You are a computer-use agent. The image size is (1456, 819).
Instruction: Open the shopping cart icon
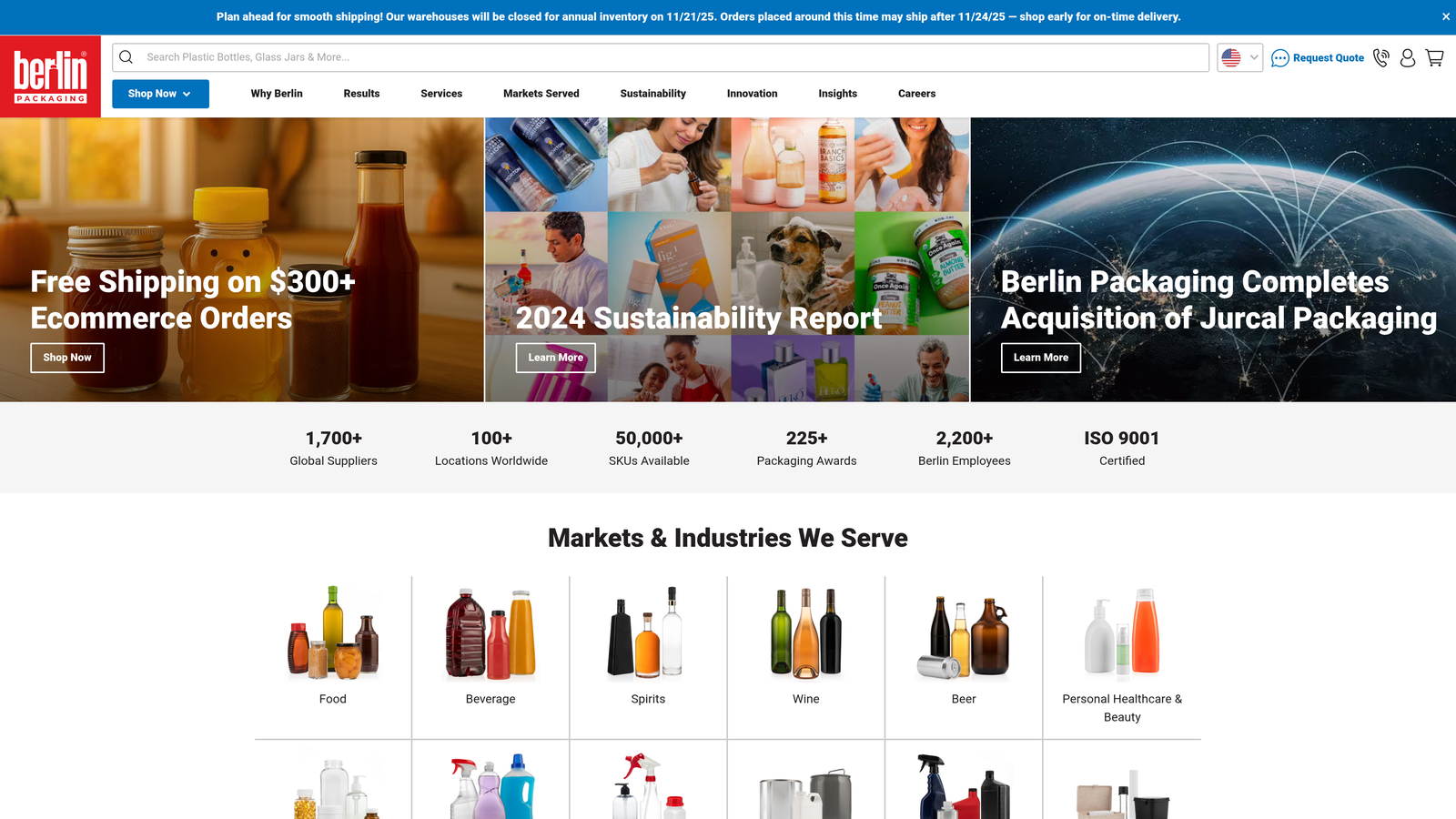[x=1435, y=57]
